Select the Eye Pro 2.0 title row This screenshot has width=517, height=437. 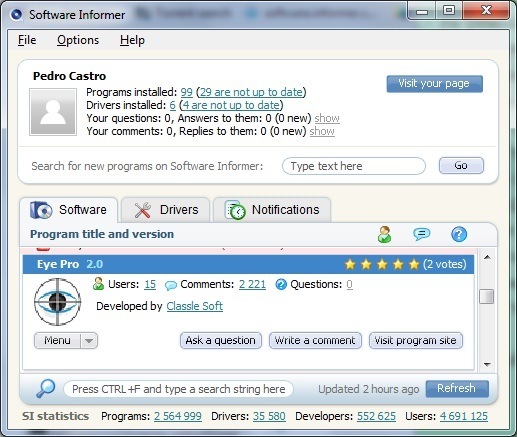[248, 264]
